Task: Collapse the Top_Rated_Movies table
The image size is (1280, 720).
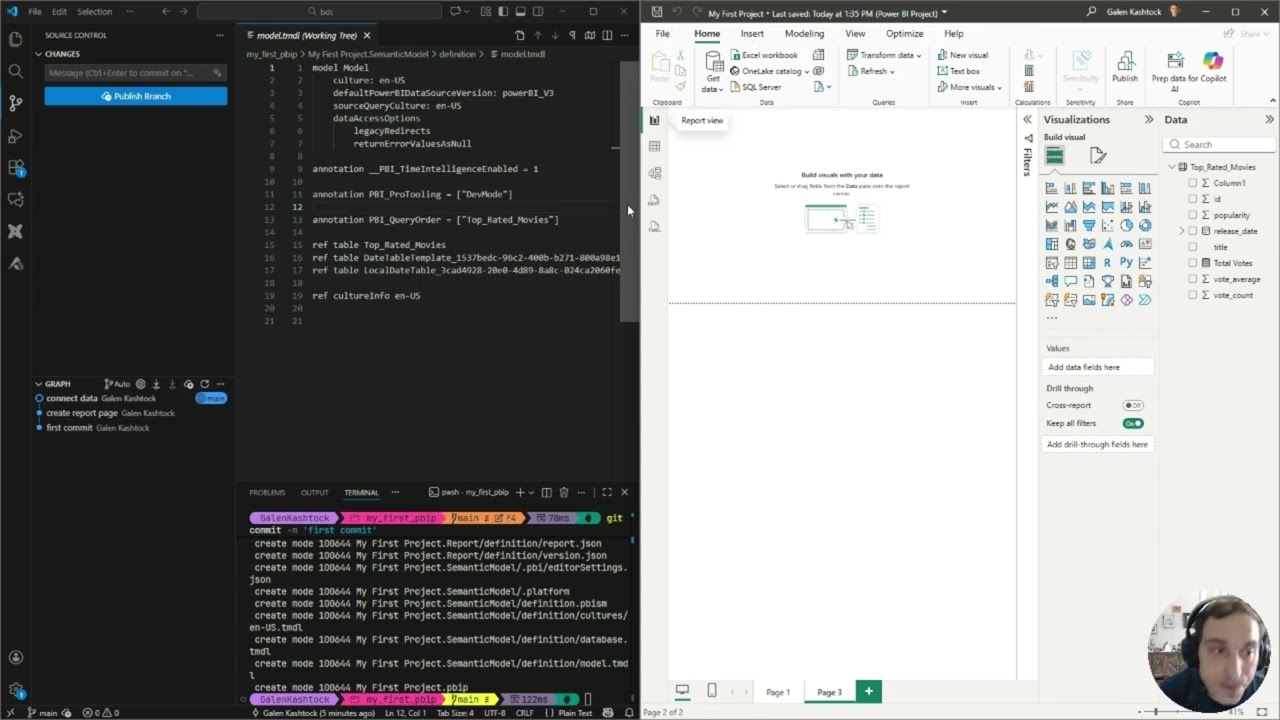Action: [x=1172, y=167]
